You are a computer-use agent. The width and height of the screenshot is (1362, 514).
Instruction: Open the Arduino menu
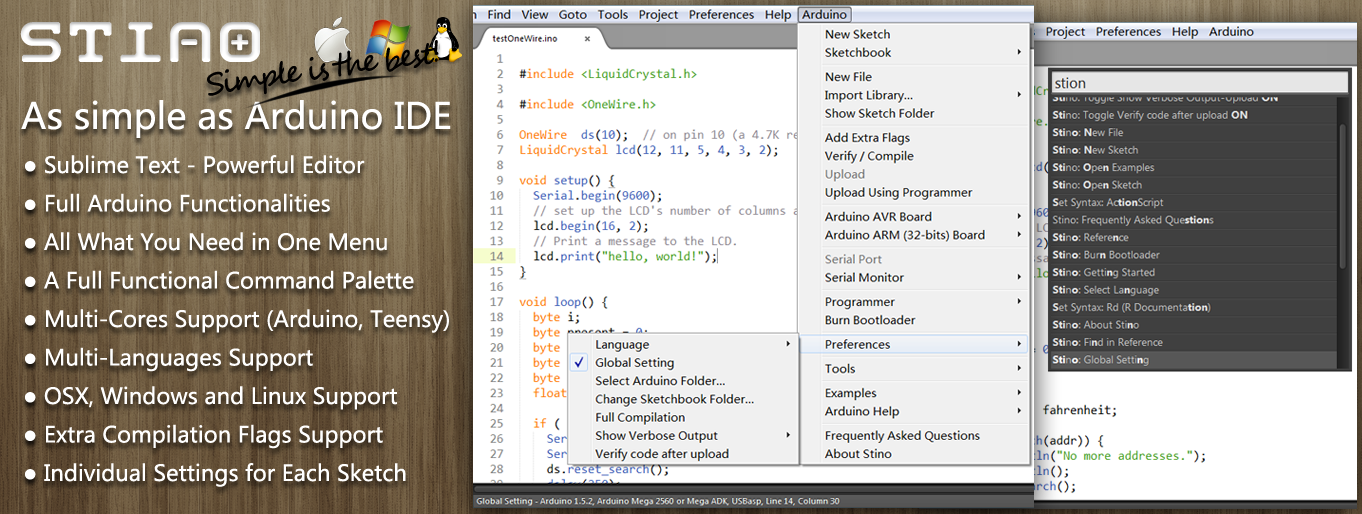pos(825,15)
